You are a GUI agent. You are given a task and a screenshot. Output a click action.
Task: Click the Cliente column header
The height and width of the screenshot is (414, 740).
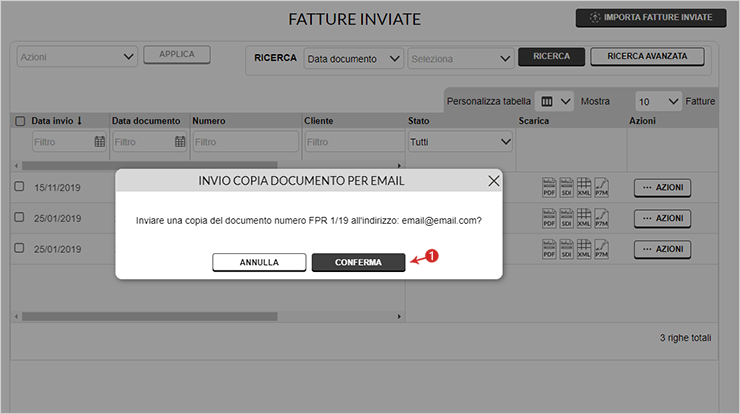tap(318, 121)
